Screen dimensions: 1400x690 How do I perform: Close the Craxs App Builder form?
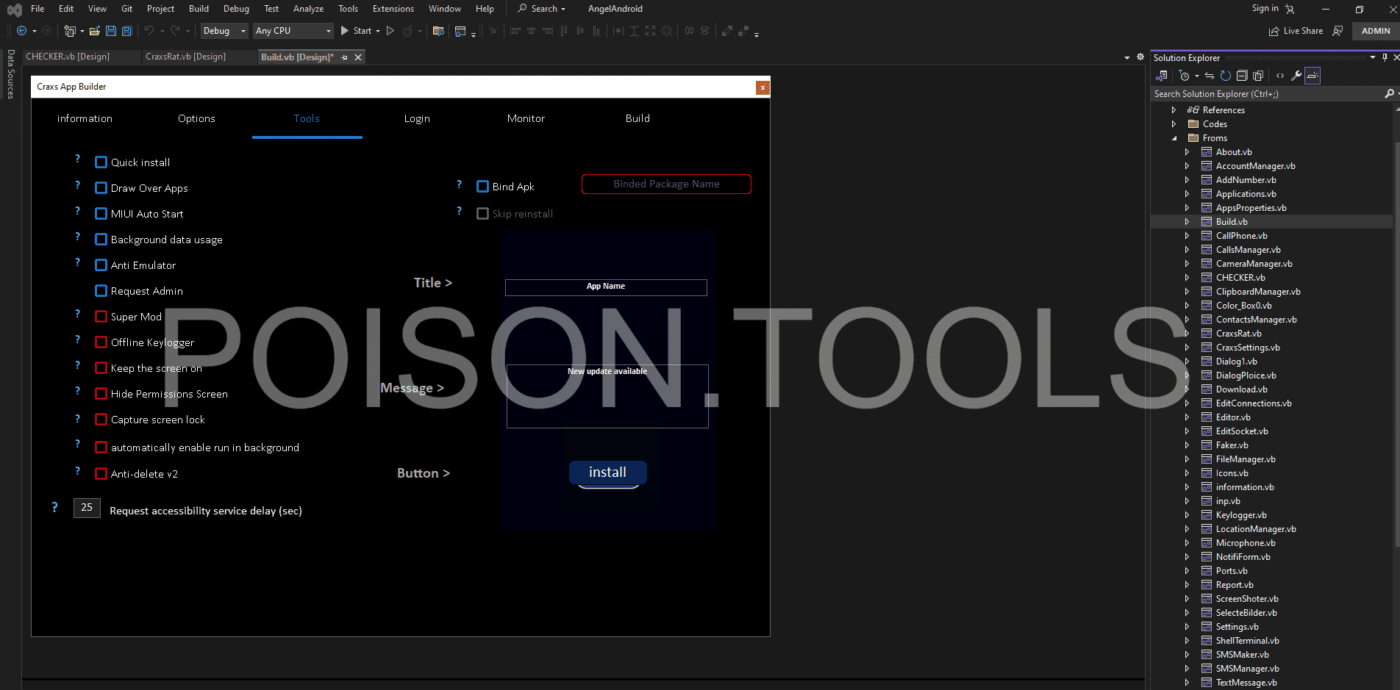pos(763,87)
